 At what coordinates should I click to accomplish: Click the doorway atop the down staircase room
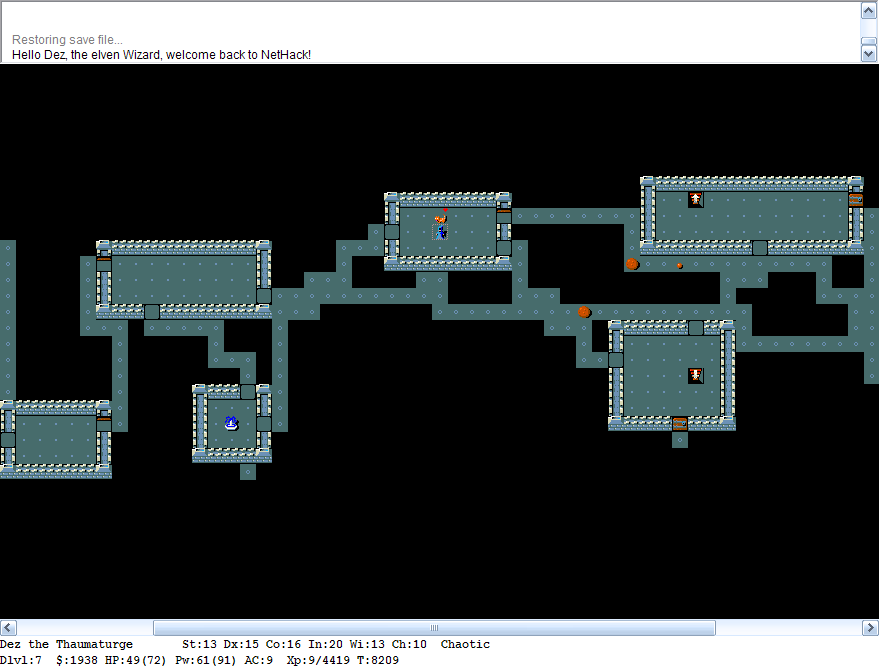click(x=696, y=328)
